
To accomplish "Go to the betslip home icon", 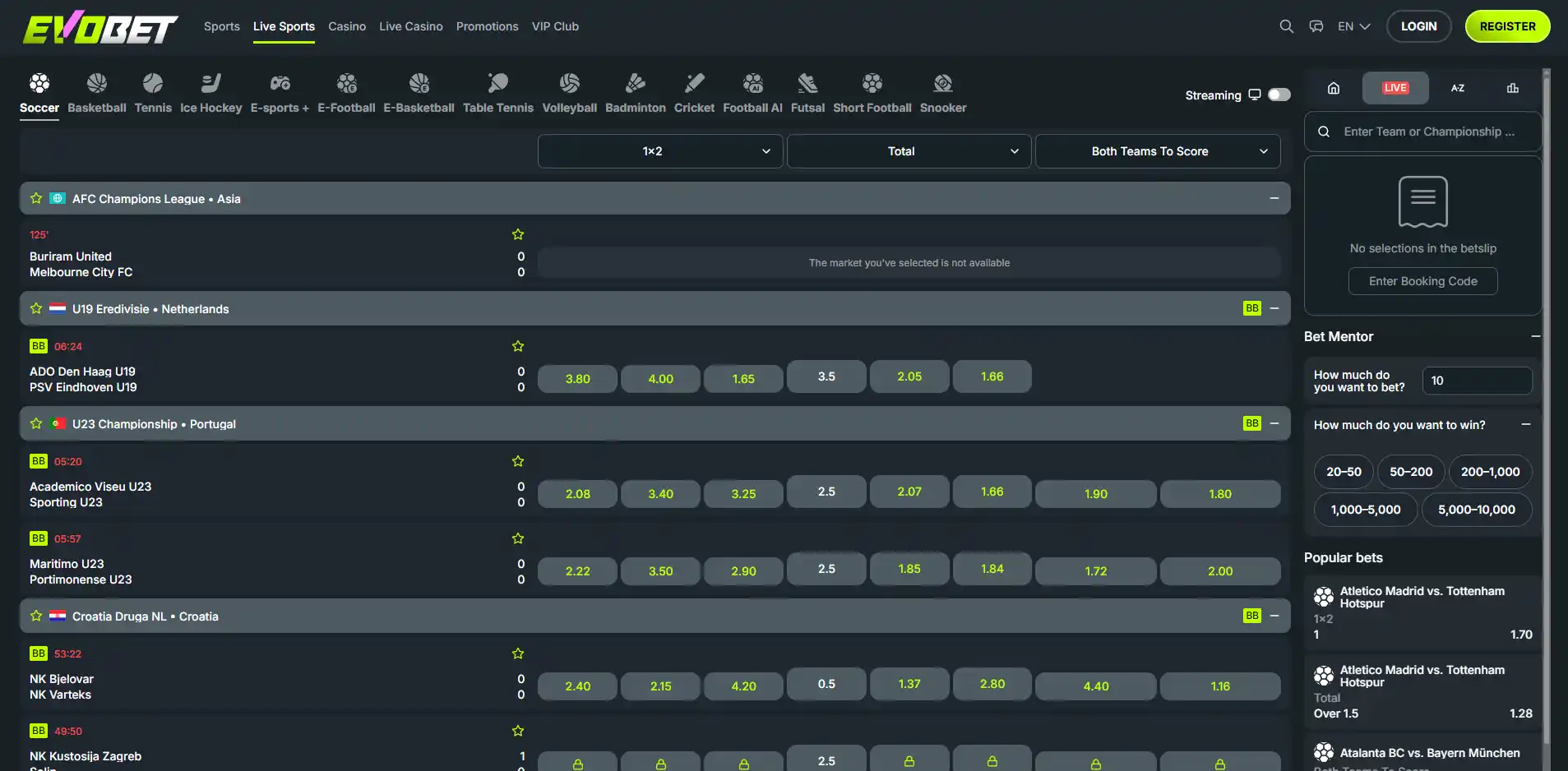I will (1334, 88).
